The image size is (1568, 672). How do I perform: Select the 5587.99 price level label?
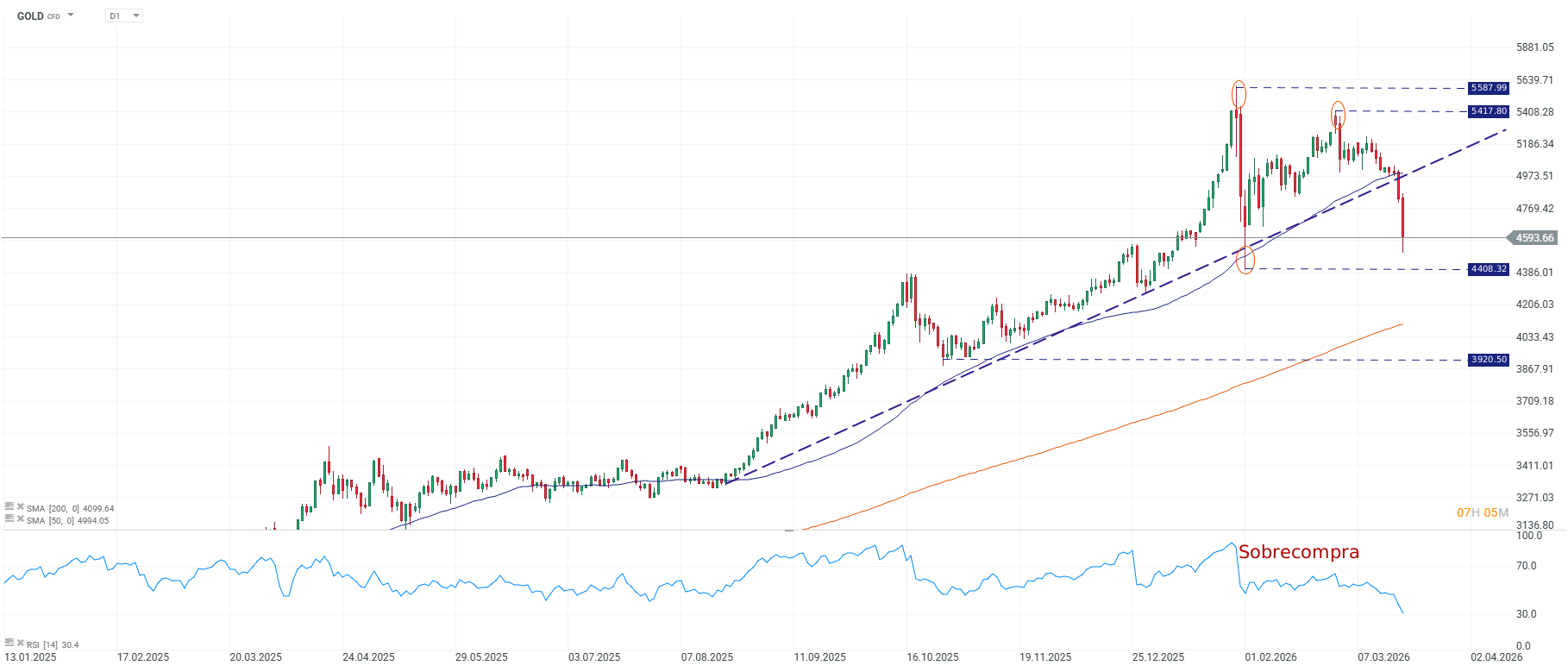coord(1489,88)
